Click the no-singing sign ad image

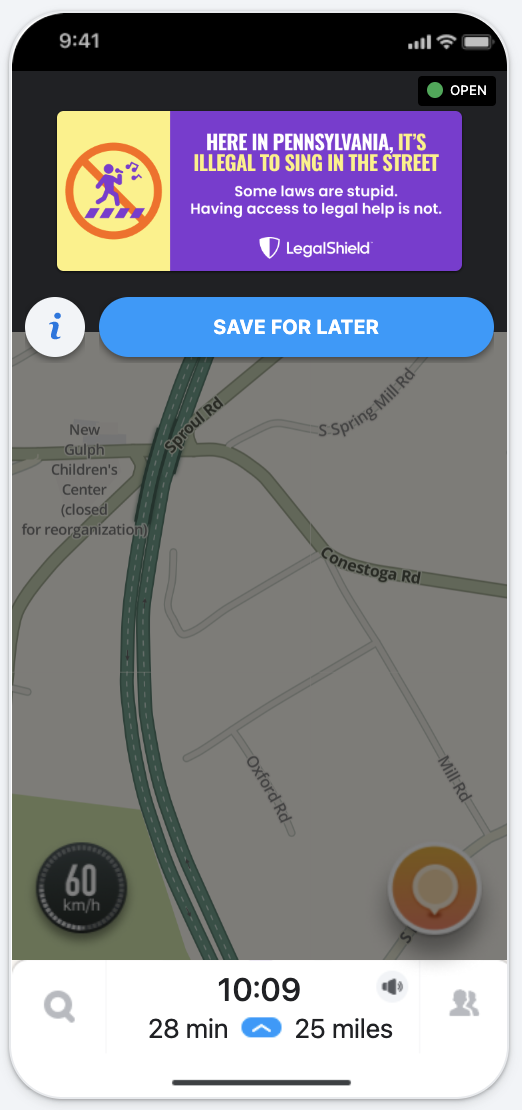(x=113, y=191)
